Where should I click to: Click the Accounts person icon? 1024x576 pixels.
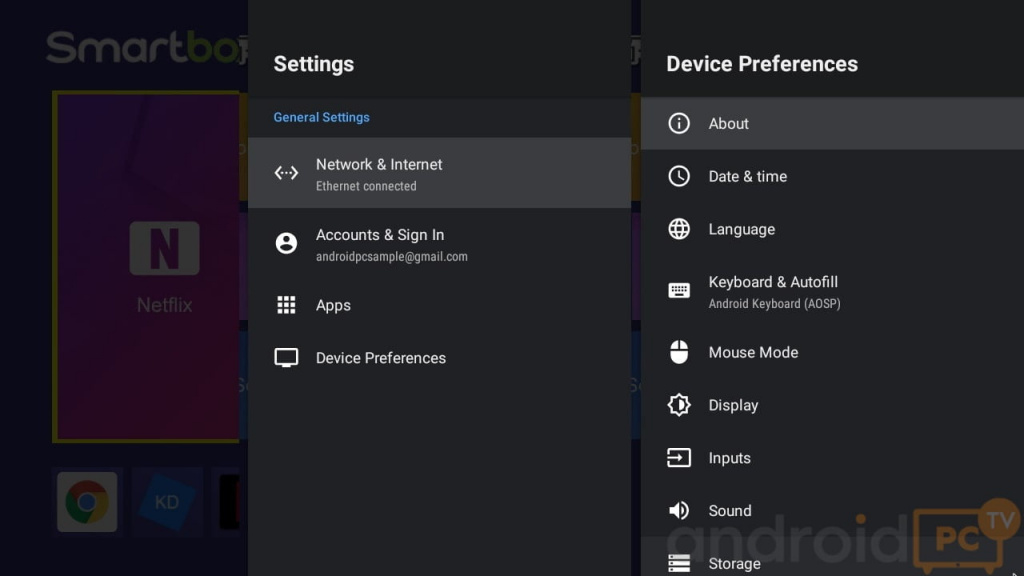coord(286,243)
